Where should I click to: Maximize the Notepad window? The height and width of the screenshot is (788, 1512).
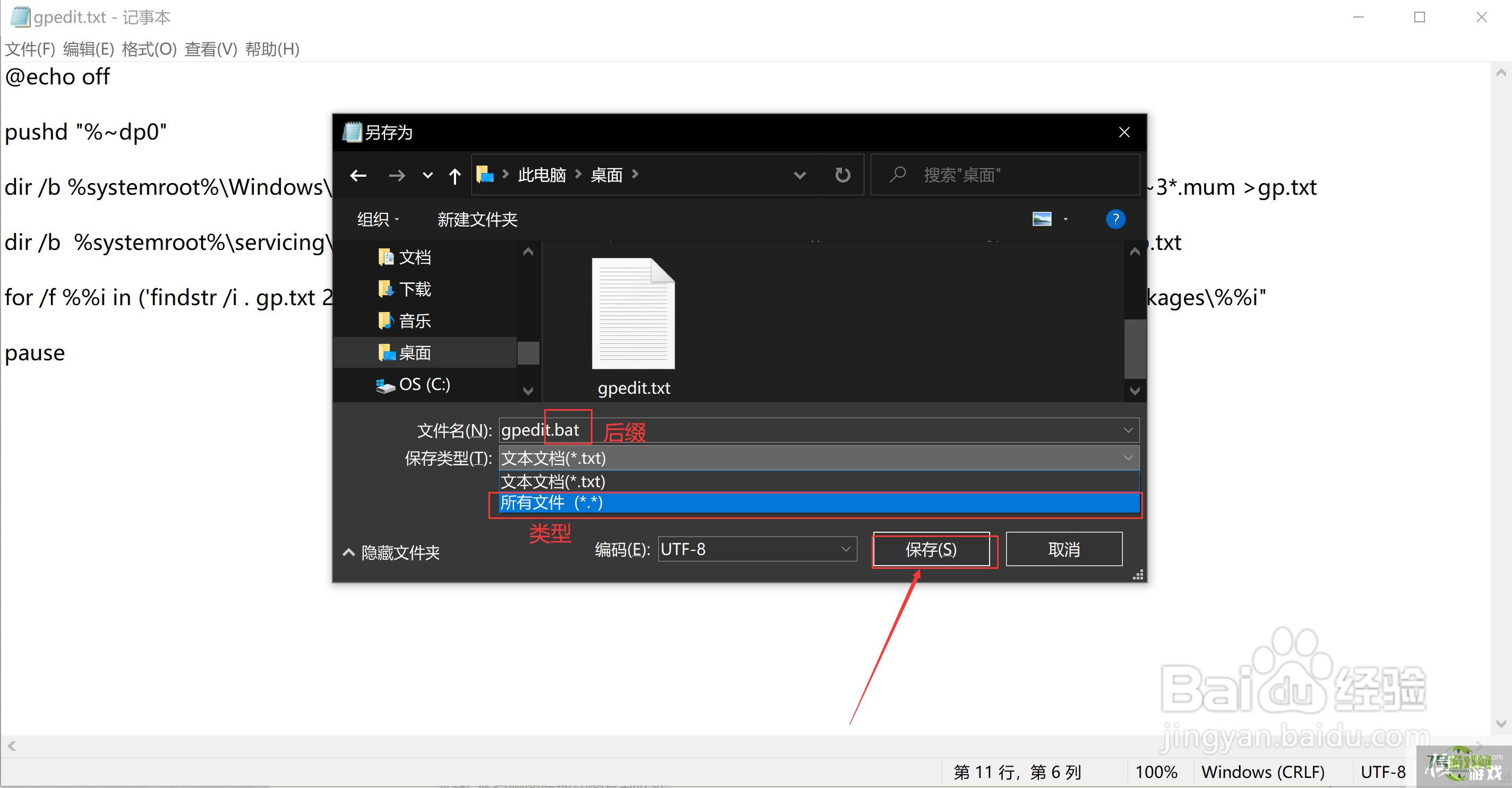point(1419,17)
